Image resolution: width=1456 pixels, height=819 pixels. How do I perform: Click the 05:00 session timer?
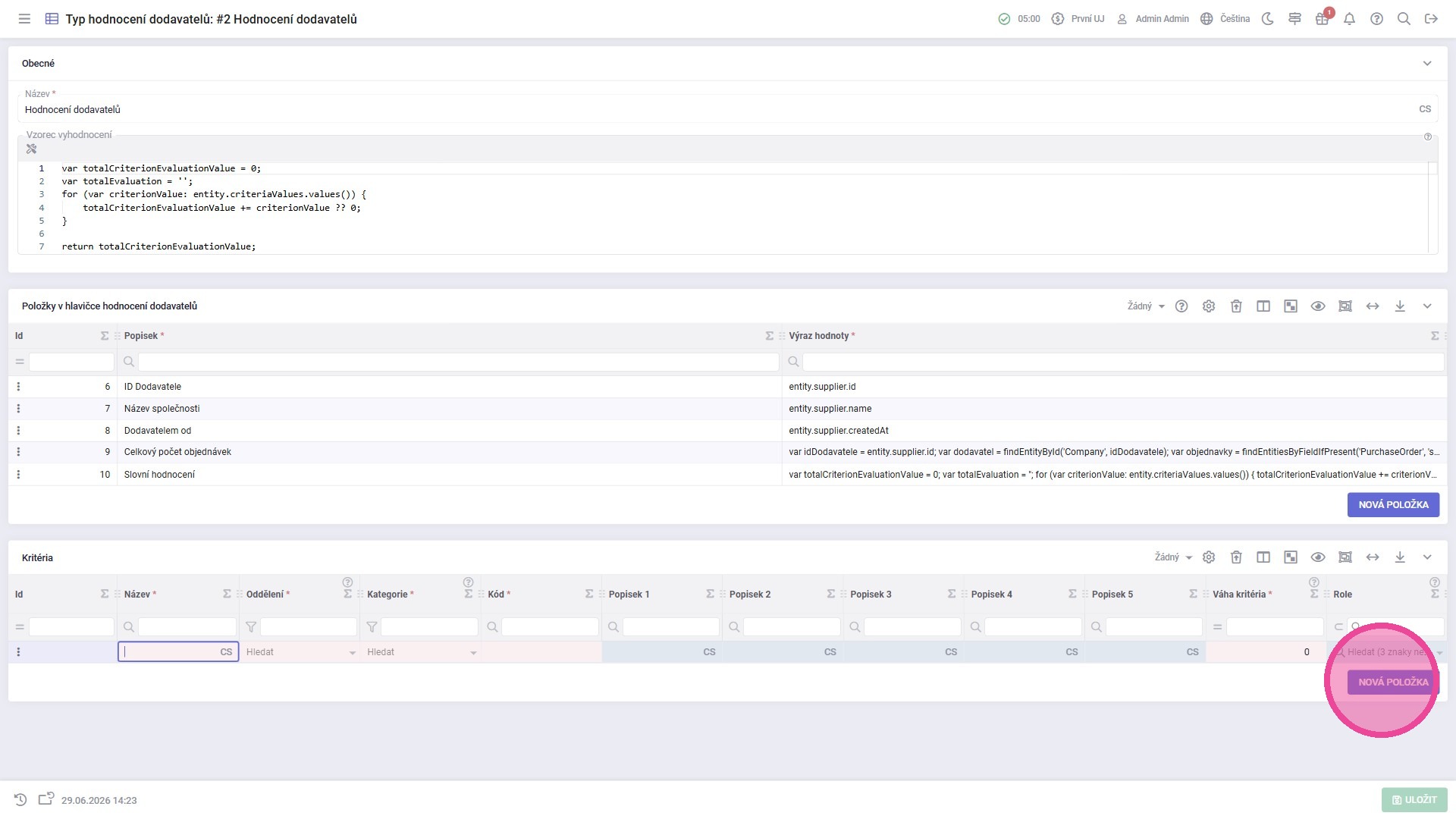1019,19
